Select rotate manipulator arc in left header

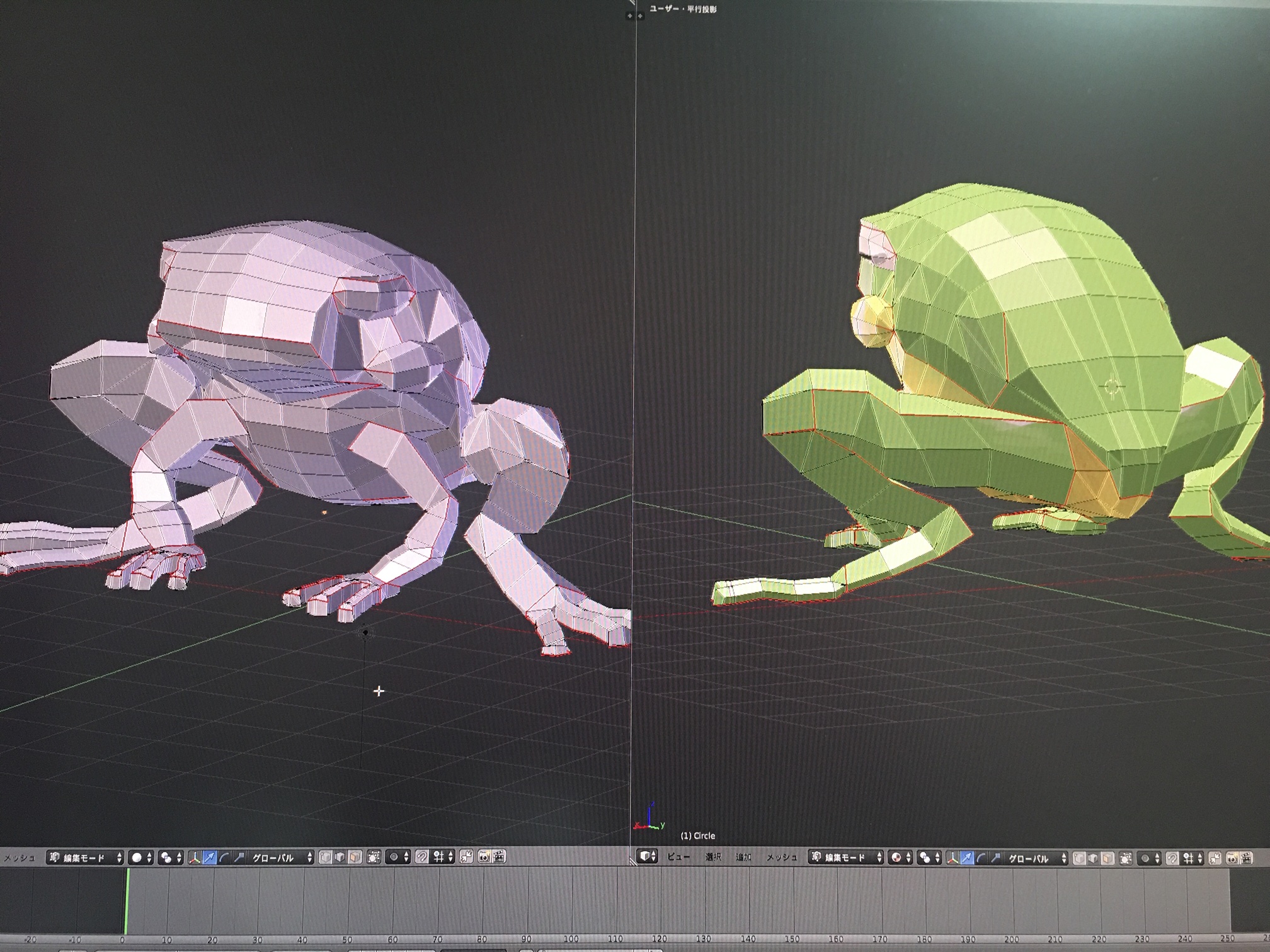click(x=225, y=857)
